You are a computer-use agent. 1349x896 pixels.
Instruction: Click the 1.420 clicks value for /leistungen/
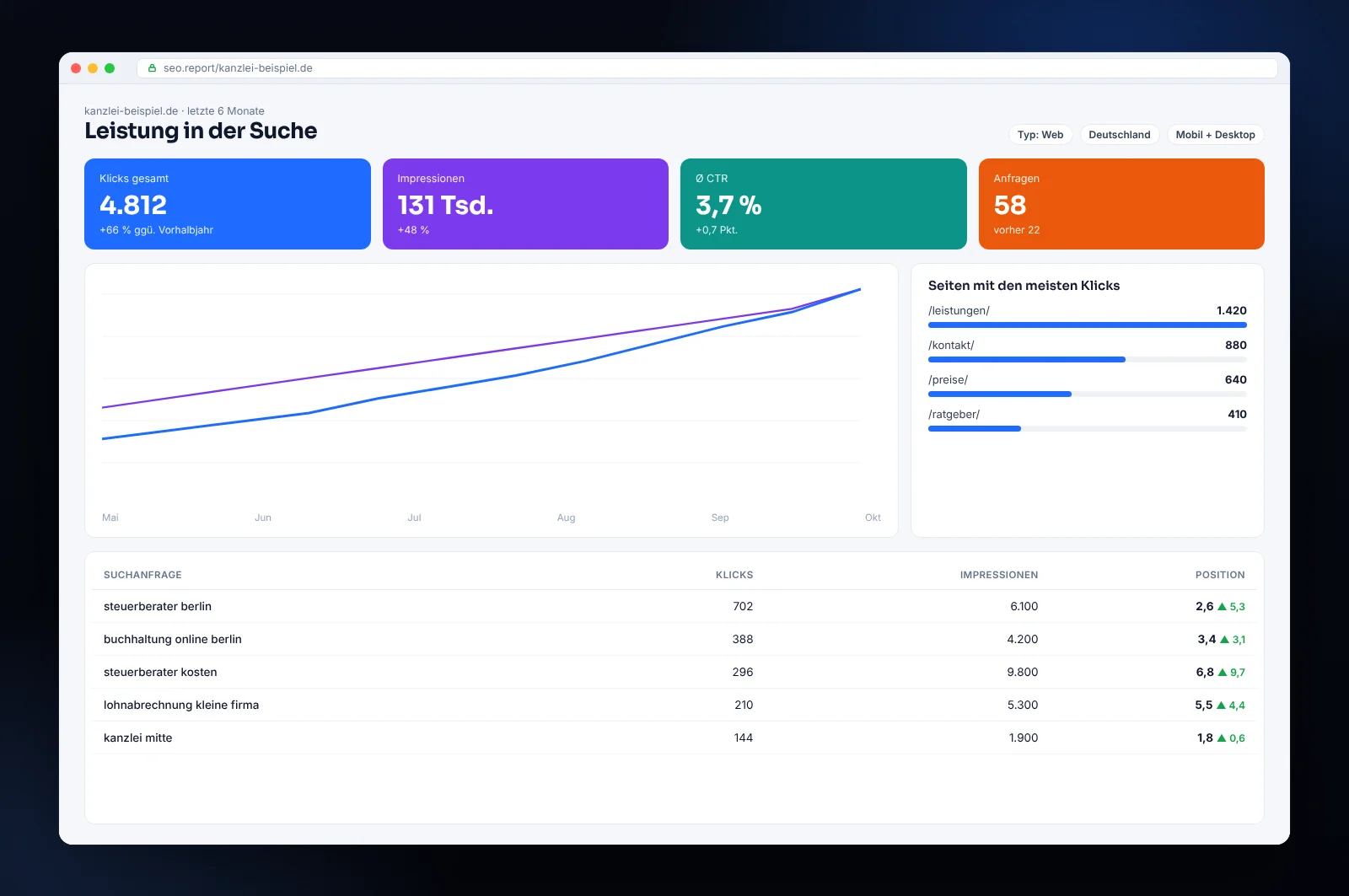click(1232, 311)
